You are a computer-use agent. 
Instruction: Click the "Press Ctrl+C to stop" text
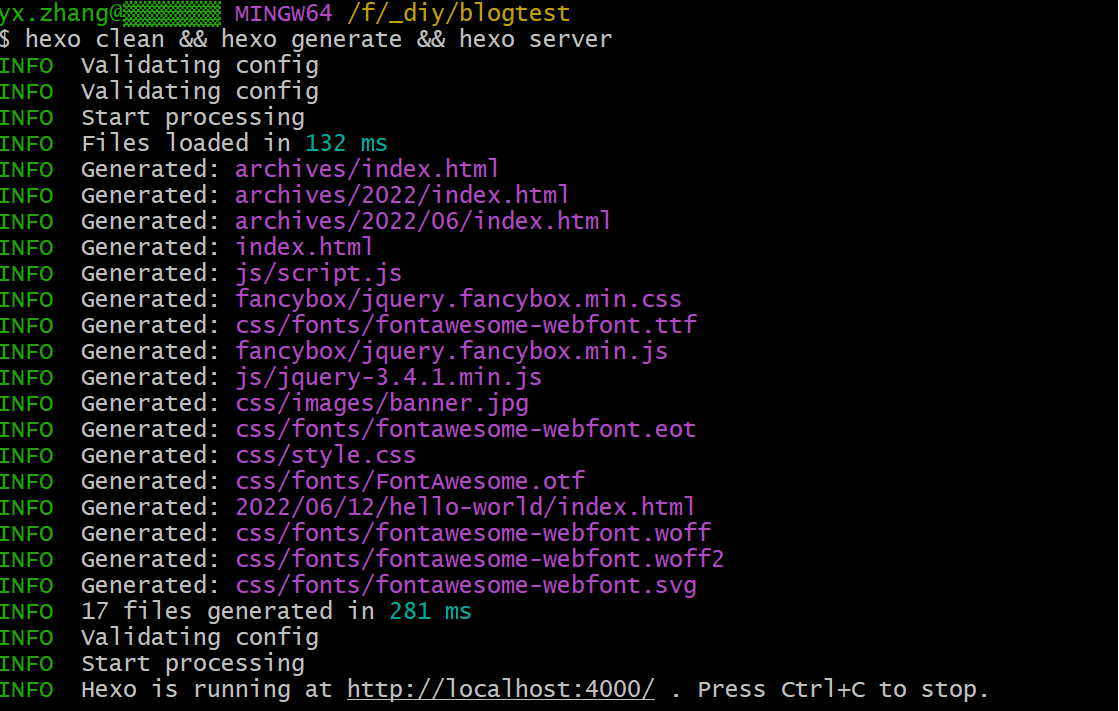click(x=842, y=689)
